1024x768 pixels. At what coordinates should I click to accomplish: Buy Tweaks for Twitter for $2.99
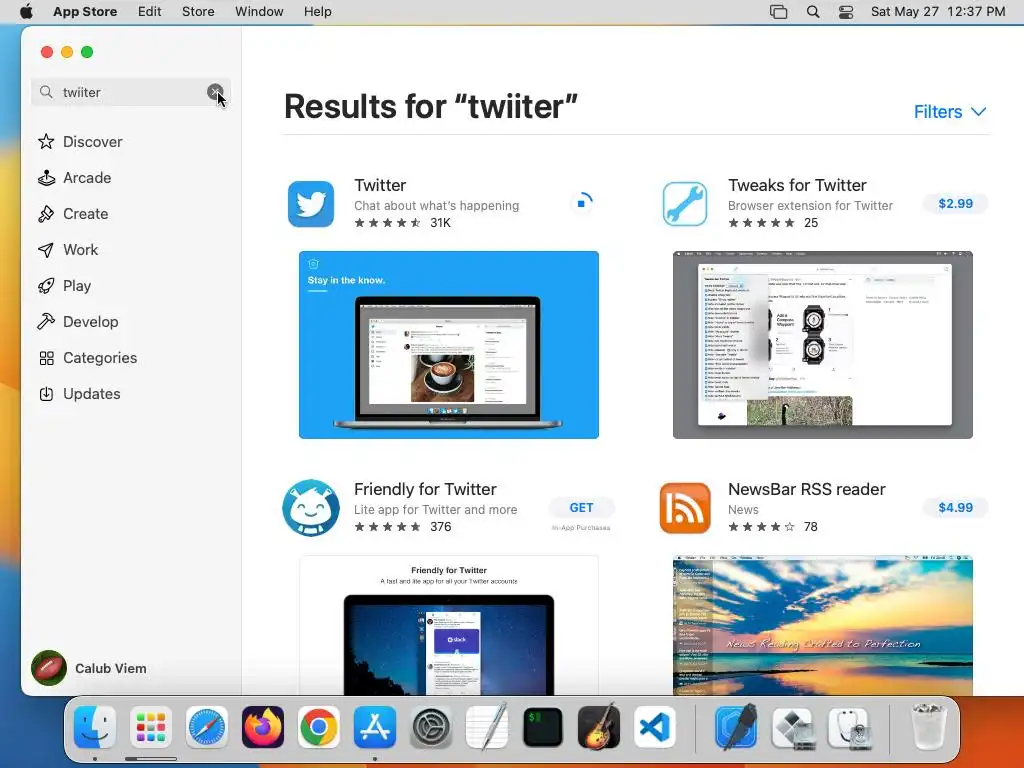[955, 203]
